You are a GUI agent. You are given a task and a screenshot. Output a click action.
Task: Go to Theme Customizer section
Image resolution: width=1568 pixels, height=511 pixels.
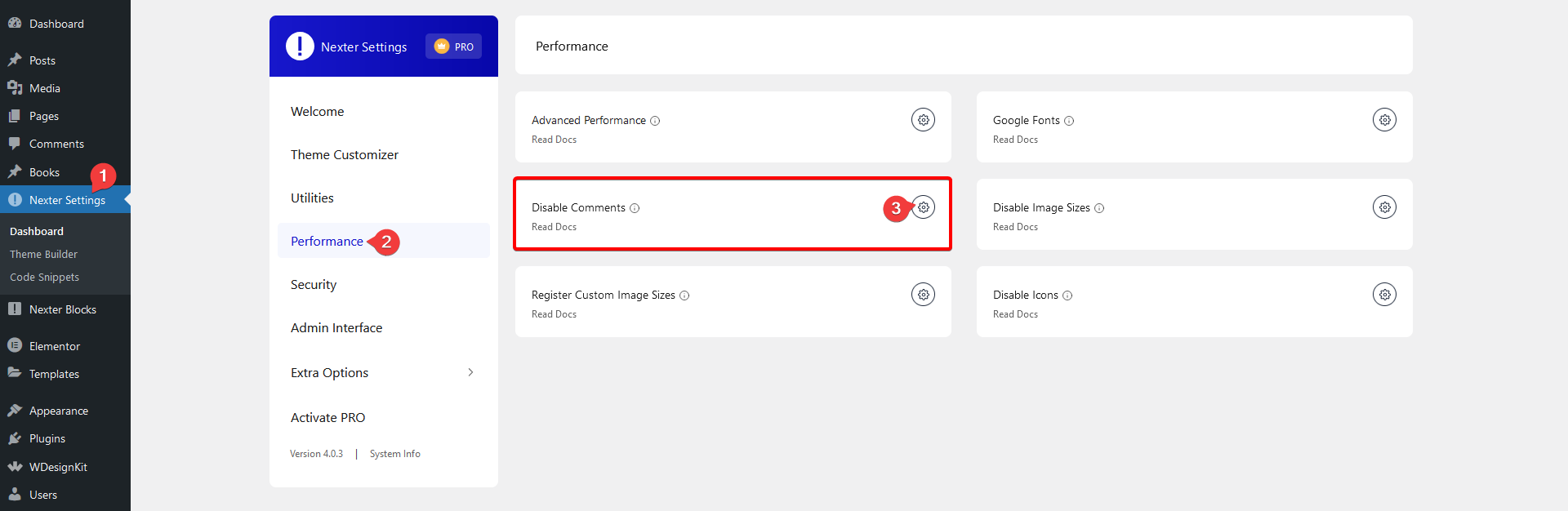pos(344,154)
